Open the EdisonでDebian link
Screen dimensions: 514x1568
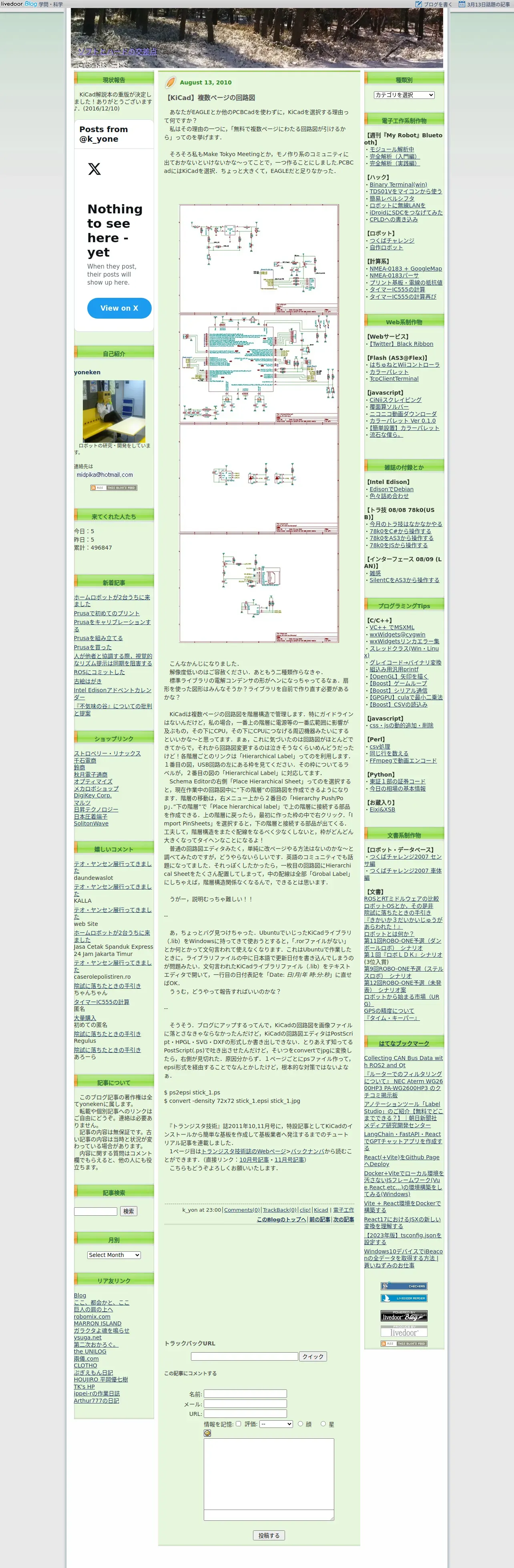(392, 490)
